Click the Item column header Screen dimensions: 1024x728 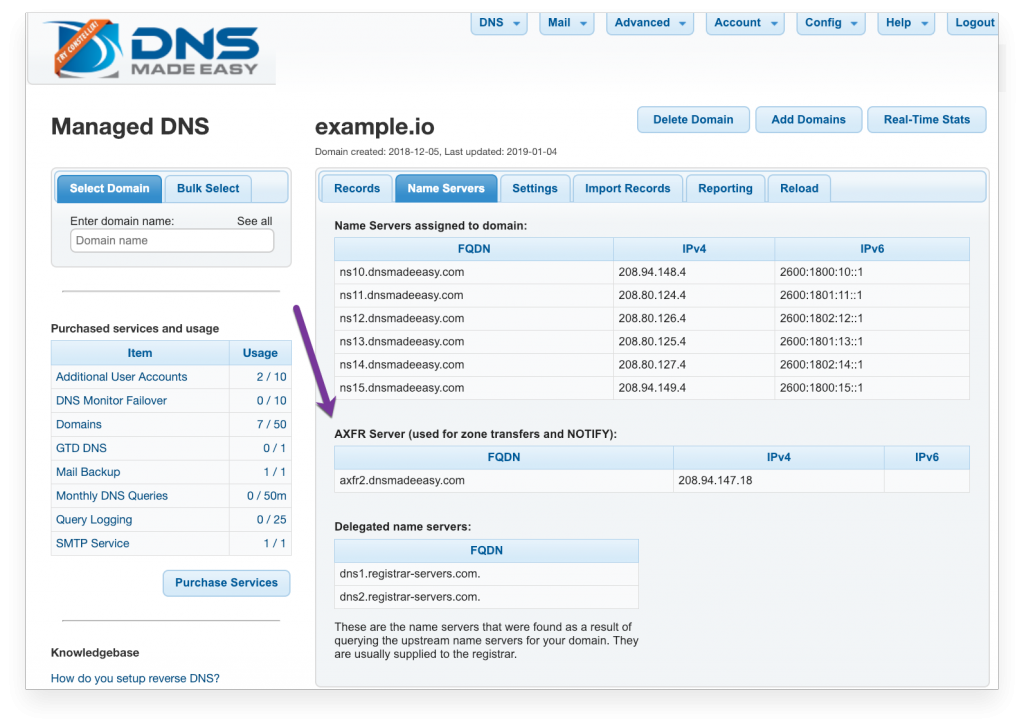[140, 353]
